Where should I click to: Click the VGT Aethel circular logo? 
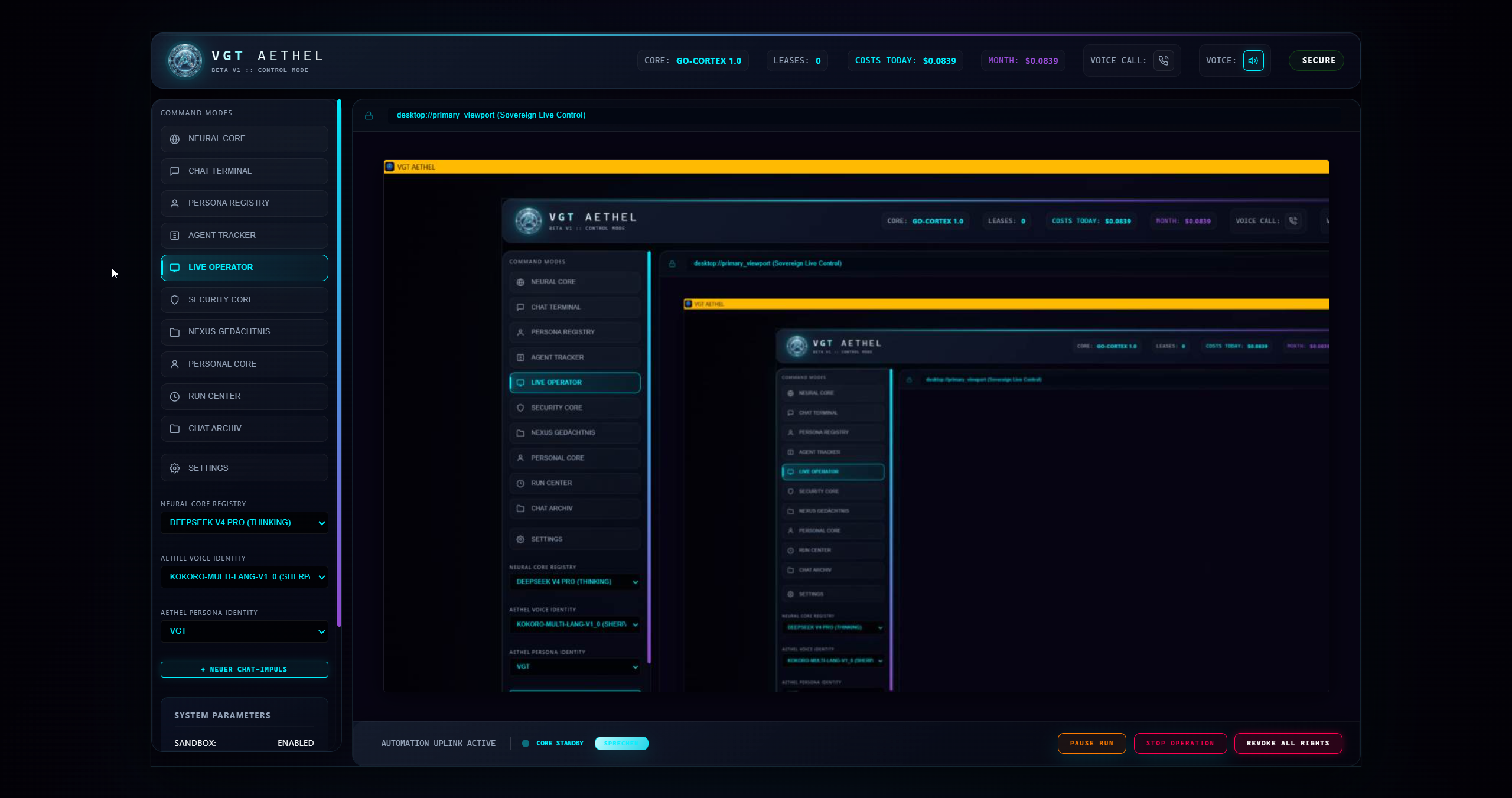pyautogui.click(x=185, y=61)
